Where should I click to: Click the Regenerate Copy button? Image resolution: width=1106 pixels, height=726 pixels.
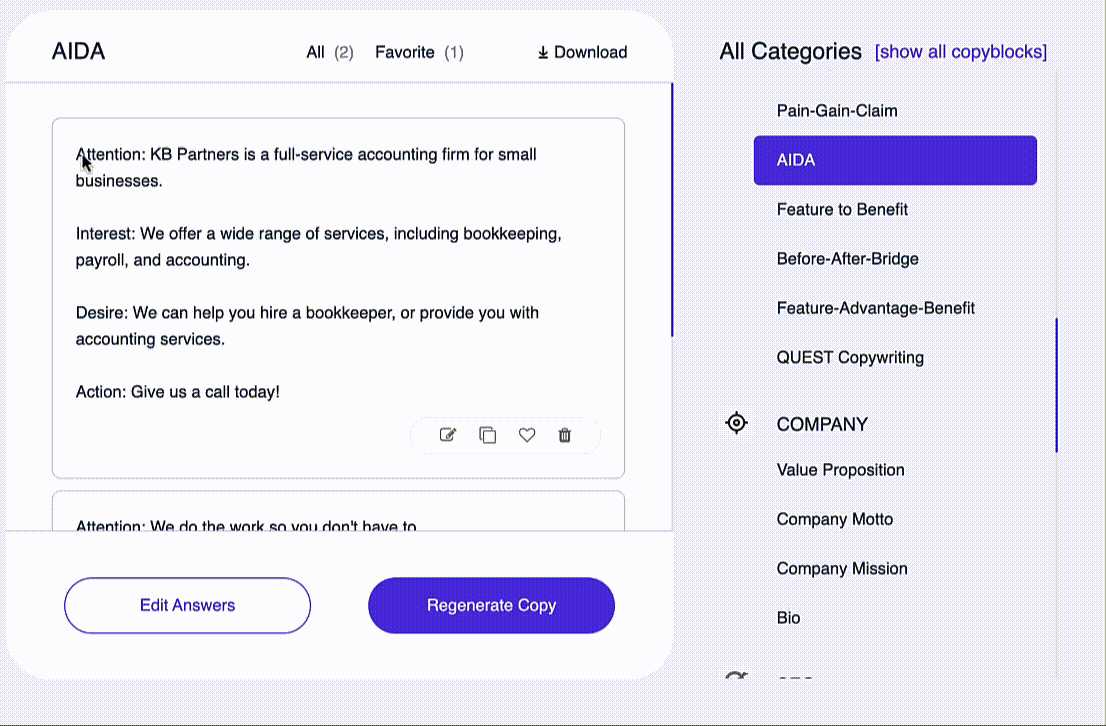(x=492, y=605)
